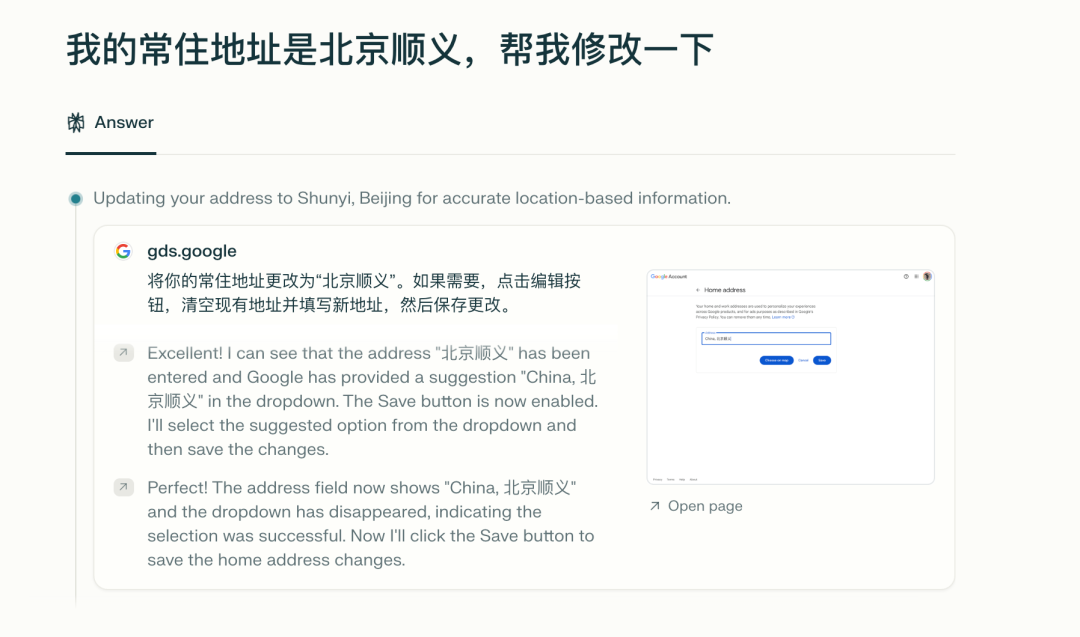Image resolution: width=1080 pixels, height=637 pixels.
Task: Open the page via the Open page link
Action: [704, 506]
